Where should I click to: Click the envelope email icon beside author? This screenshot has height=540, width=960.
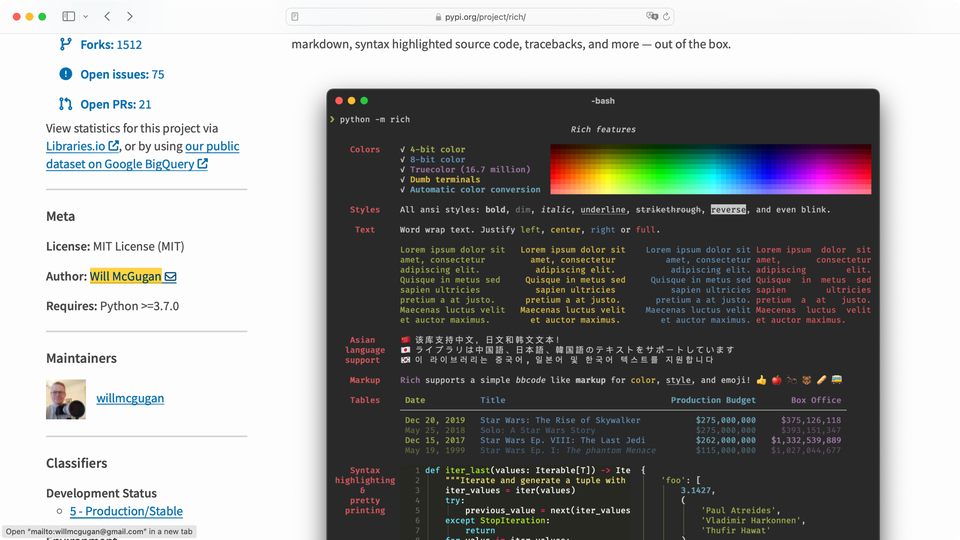171,277
